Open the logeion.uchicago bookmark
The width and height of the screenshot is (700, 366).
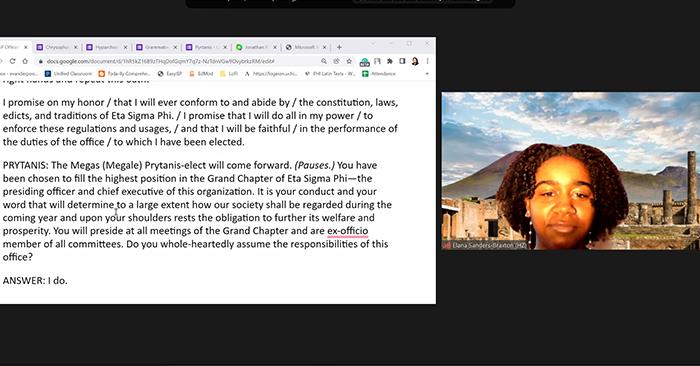pos(270,74)
